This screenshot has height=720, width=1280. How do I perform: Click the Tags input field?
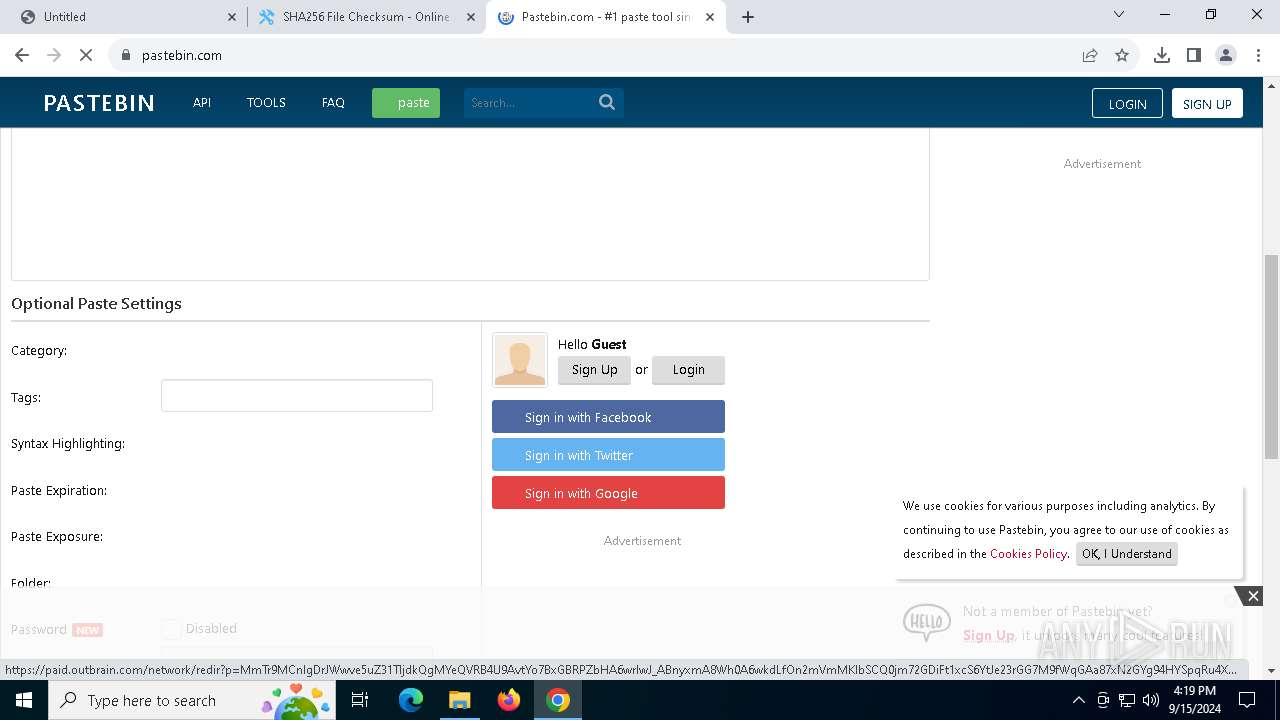coord(297,396)
